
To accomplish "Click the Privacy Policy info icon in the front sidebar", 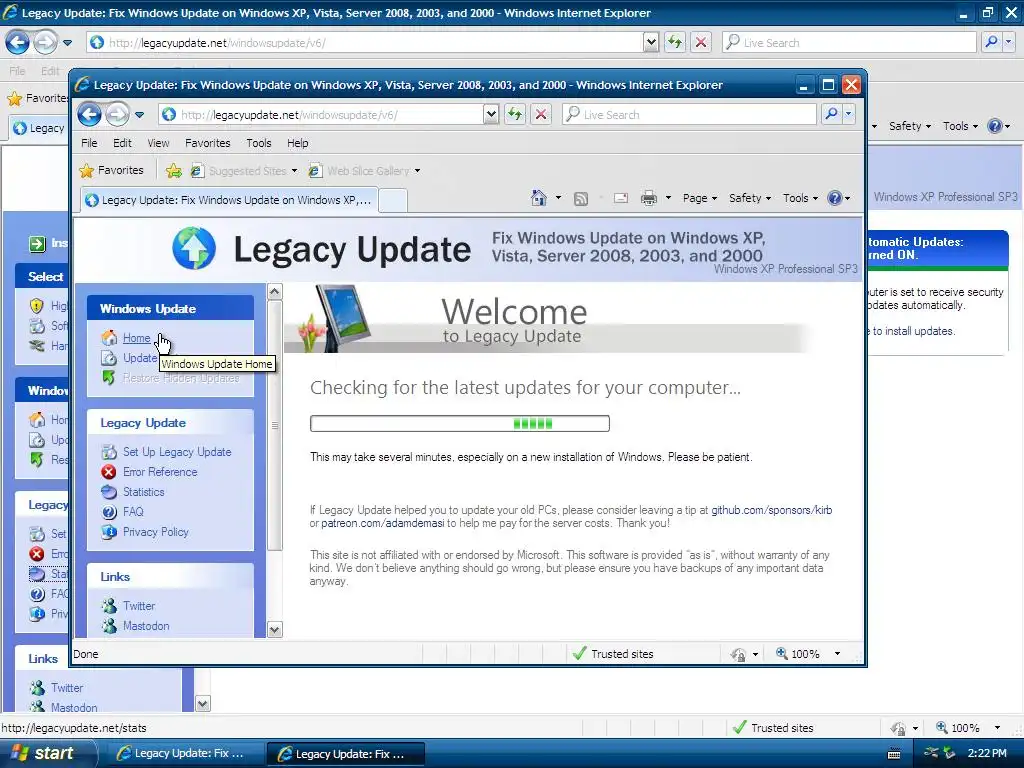I will point(109,532).
